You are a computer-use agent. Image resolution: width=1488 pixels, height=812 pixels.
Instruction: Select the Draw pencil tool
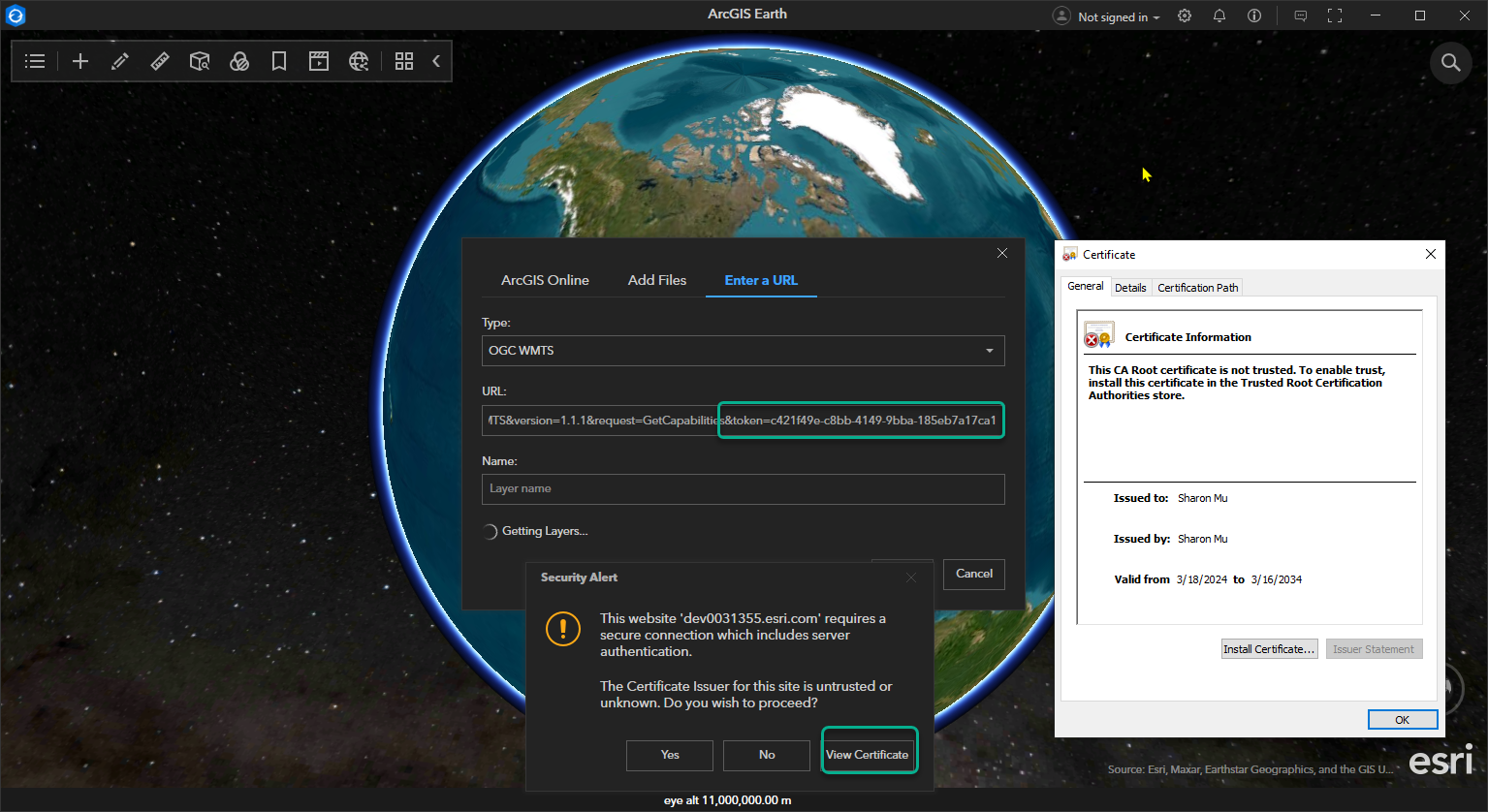click(120, 61)
